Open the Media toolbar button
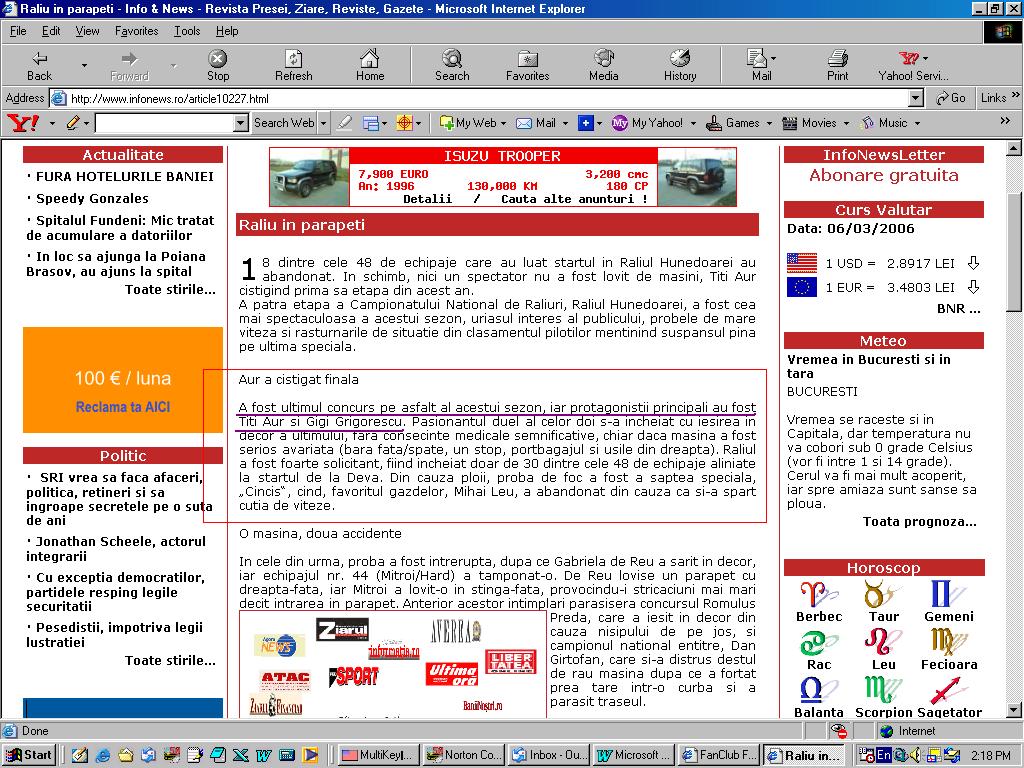1024x768 pixels. [603, 65]
